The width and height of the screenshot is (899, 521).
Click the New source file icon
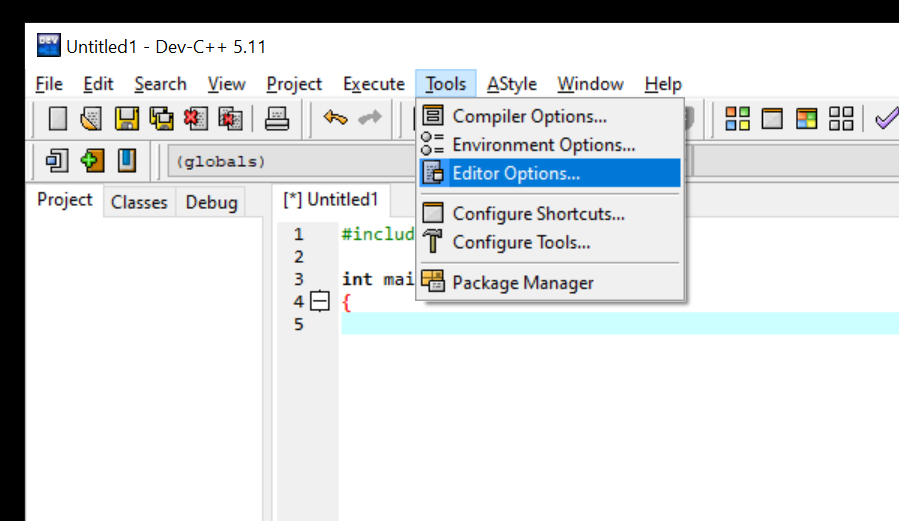click(x=57, y=119)
